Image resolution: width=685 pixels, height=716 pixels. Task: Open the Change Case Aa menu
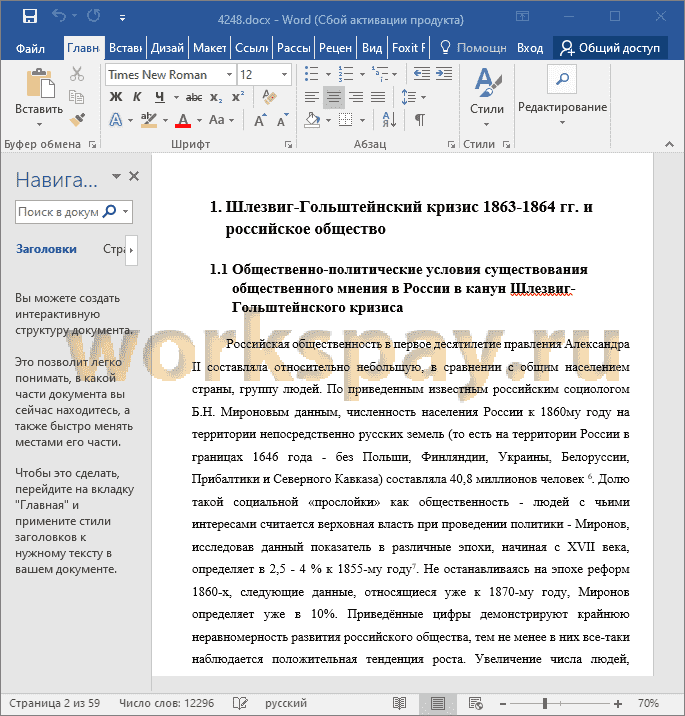[221, 120]
